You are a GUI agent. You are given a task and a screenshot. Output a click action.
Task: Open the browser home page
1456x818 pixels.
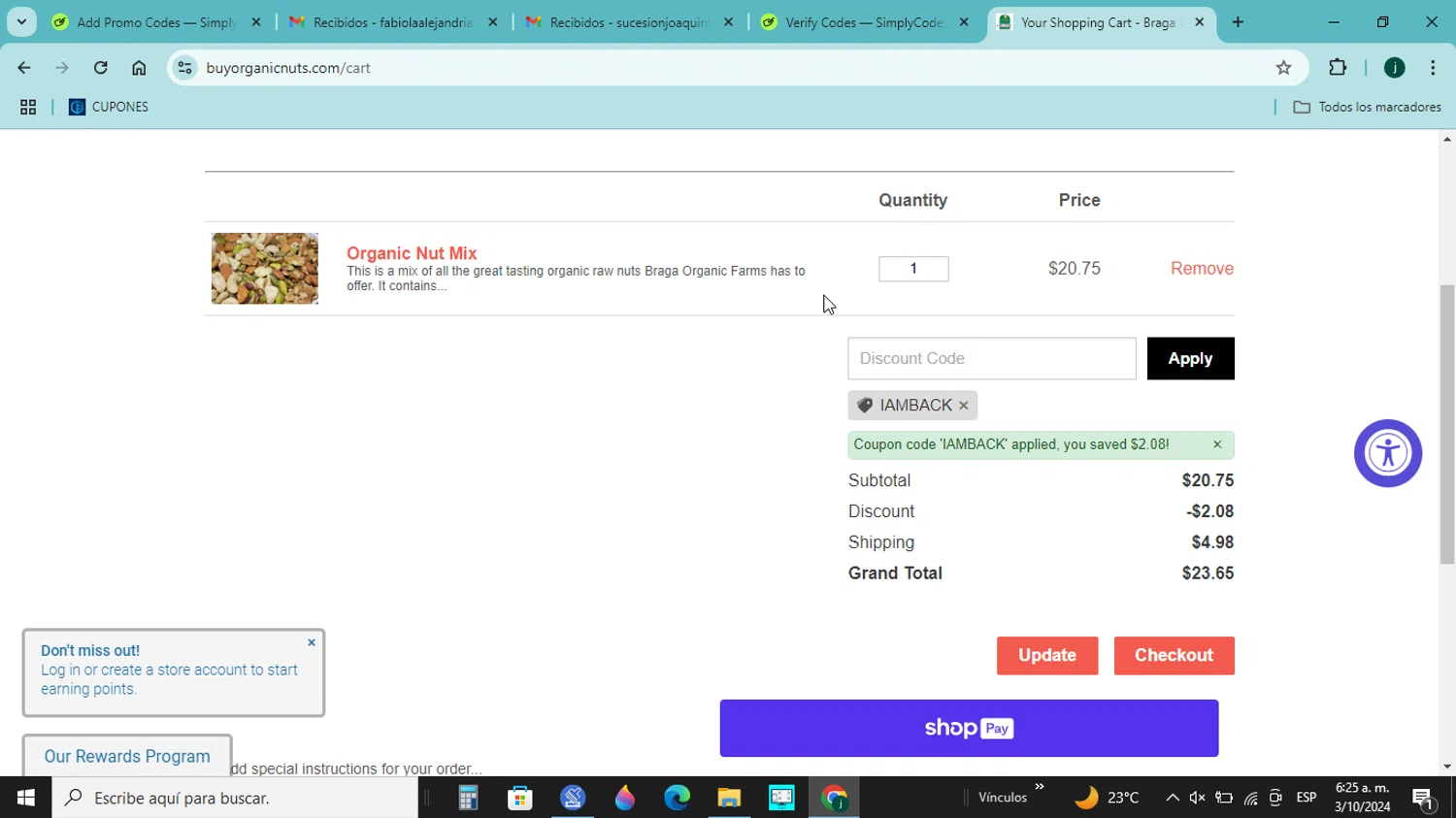139,68
